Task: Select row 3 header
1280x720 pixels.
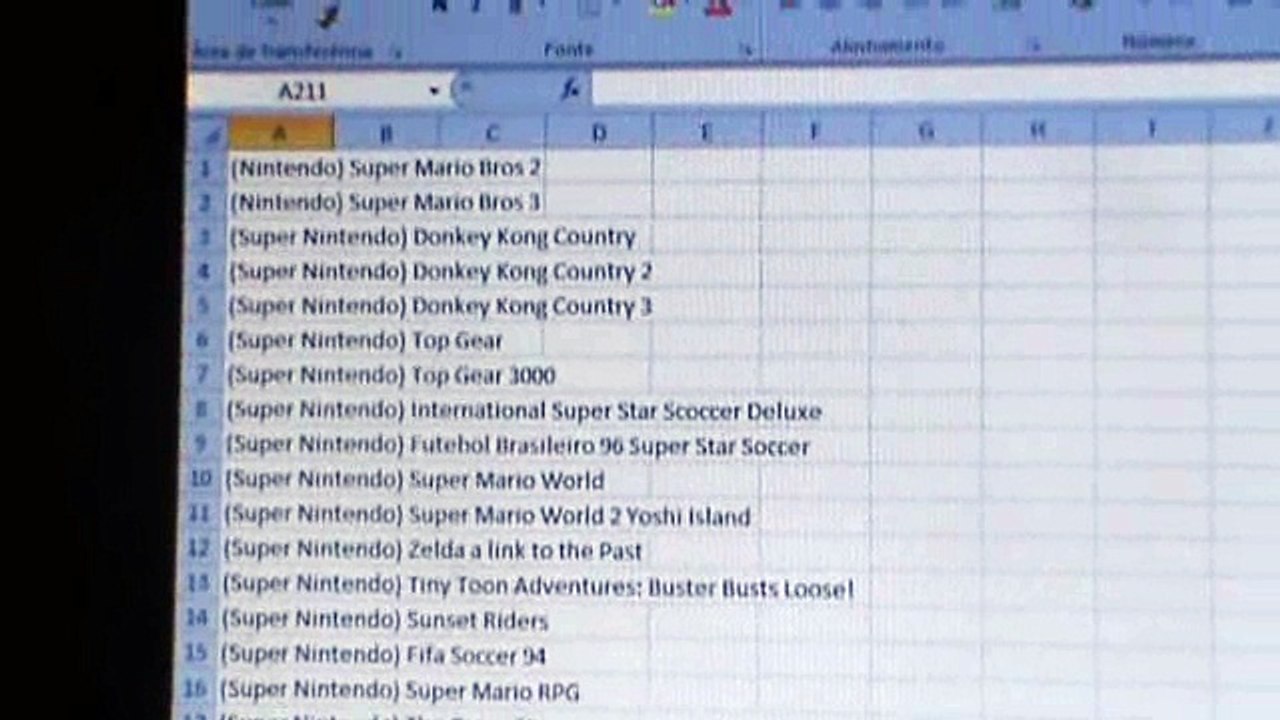Action: point(206,237)
